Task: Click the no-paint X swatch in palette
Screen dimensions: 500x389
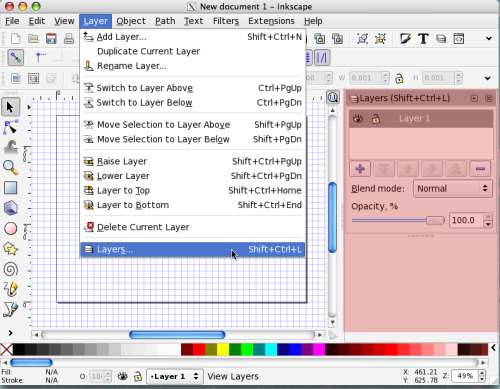Action: click(6, 349)
